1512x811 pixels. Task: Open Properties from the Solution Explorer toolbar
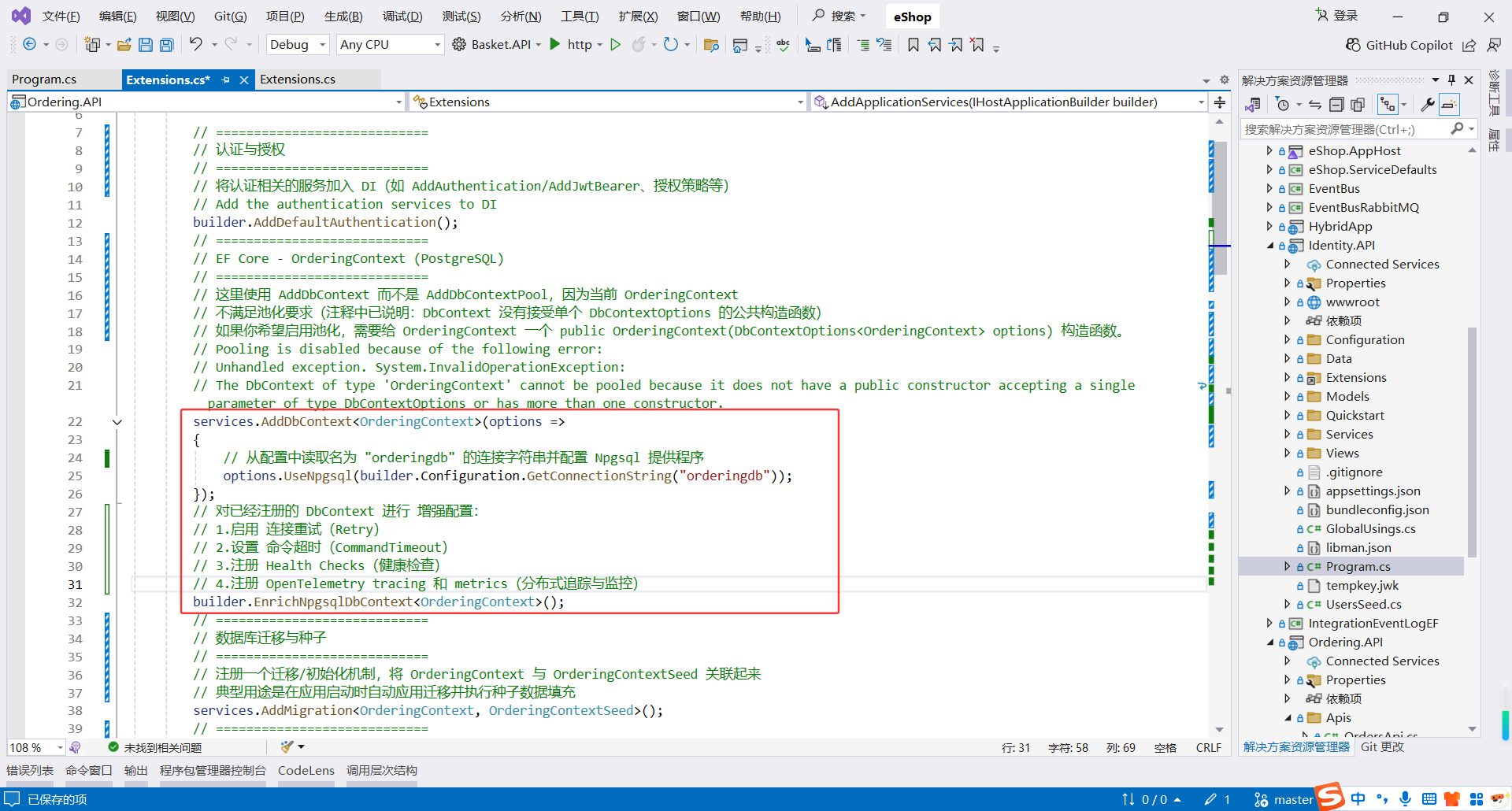tap(1428, 104)
